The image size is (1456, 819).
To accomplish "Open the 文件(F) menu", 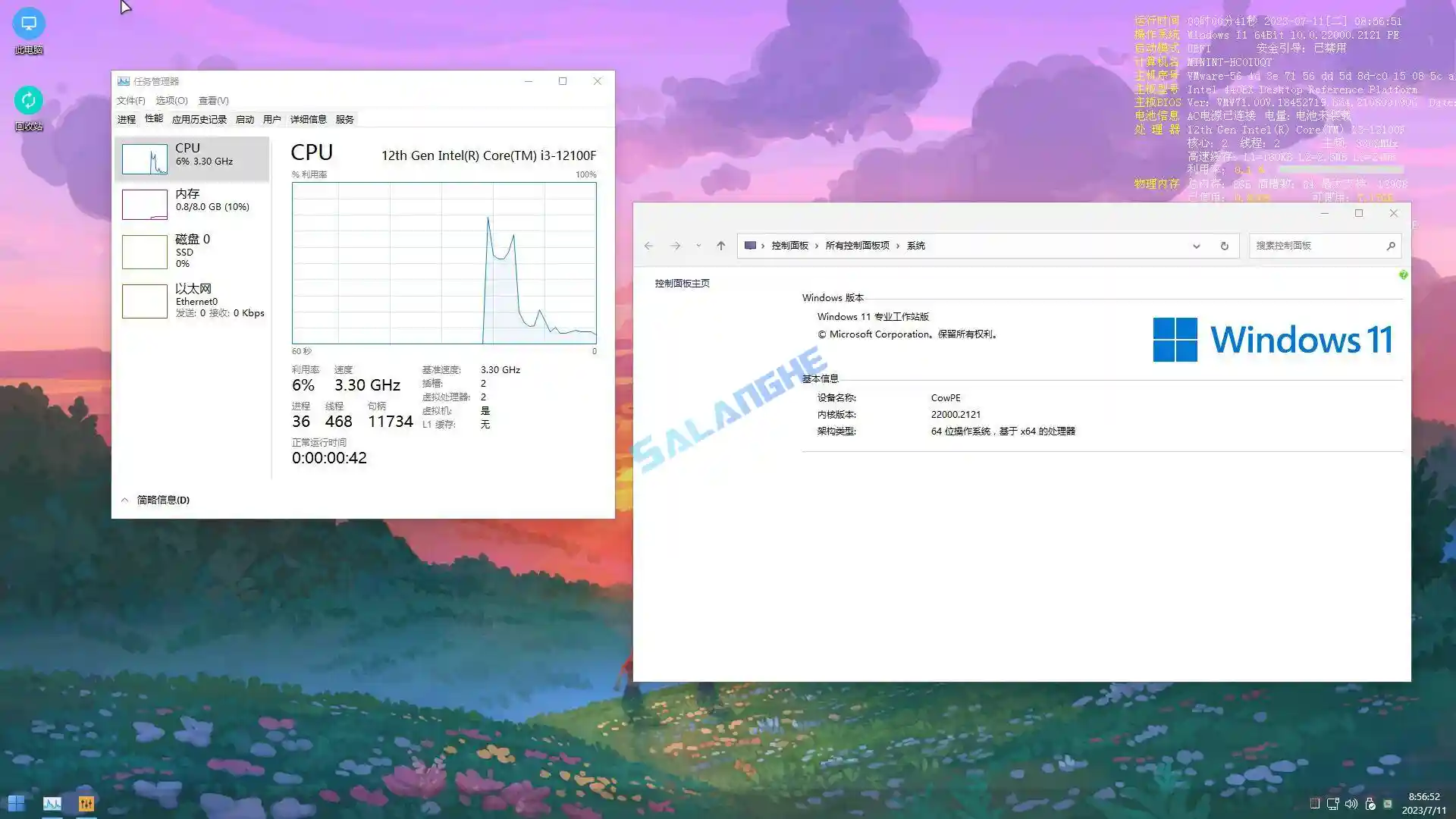I will 130,100.
